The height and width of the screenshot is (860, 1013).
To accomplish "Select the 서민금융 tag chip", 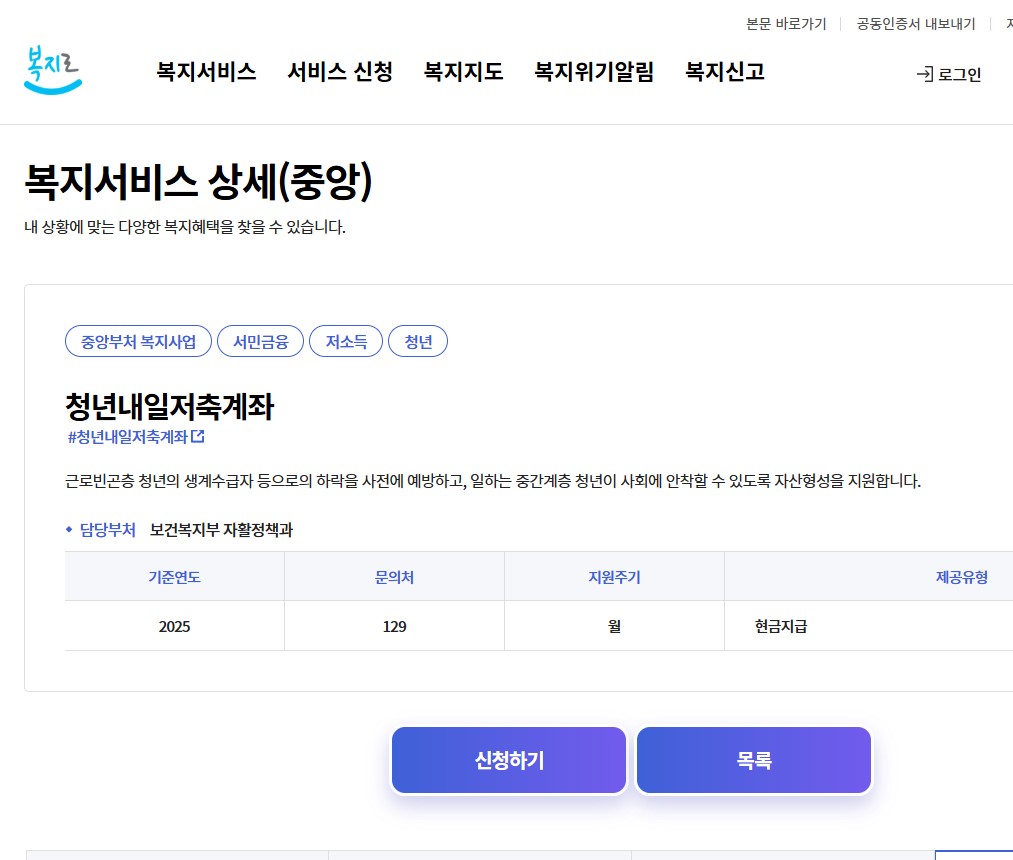I will pos(259,341).
